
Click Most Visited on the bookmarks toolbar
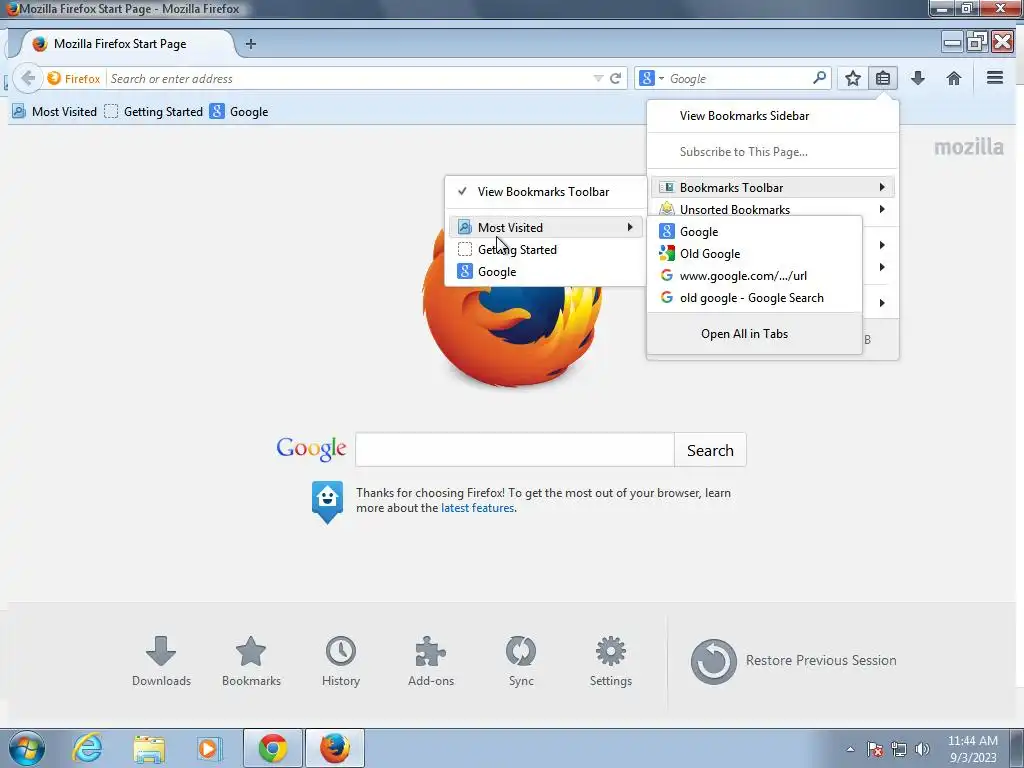point(55,112)
